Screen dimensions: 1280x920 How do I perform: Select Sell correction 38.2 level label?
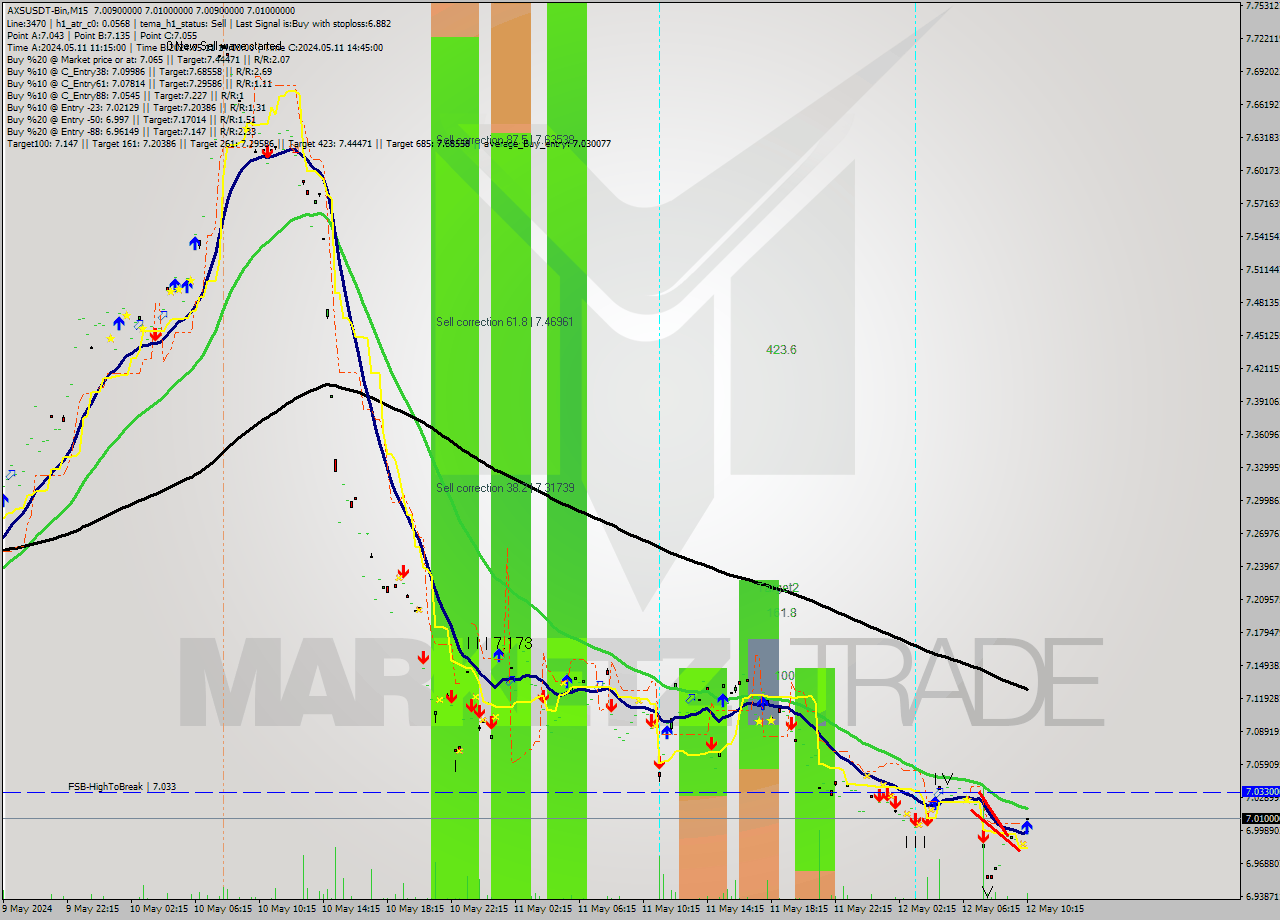pyautogui.click(x=504, y=488)
